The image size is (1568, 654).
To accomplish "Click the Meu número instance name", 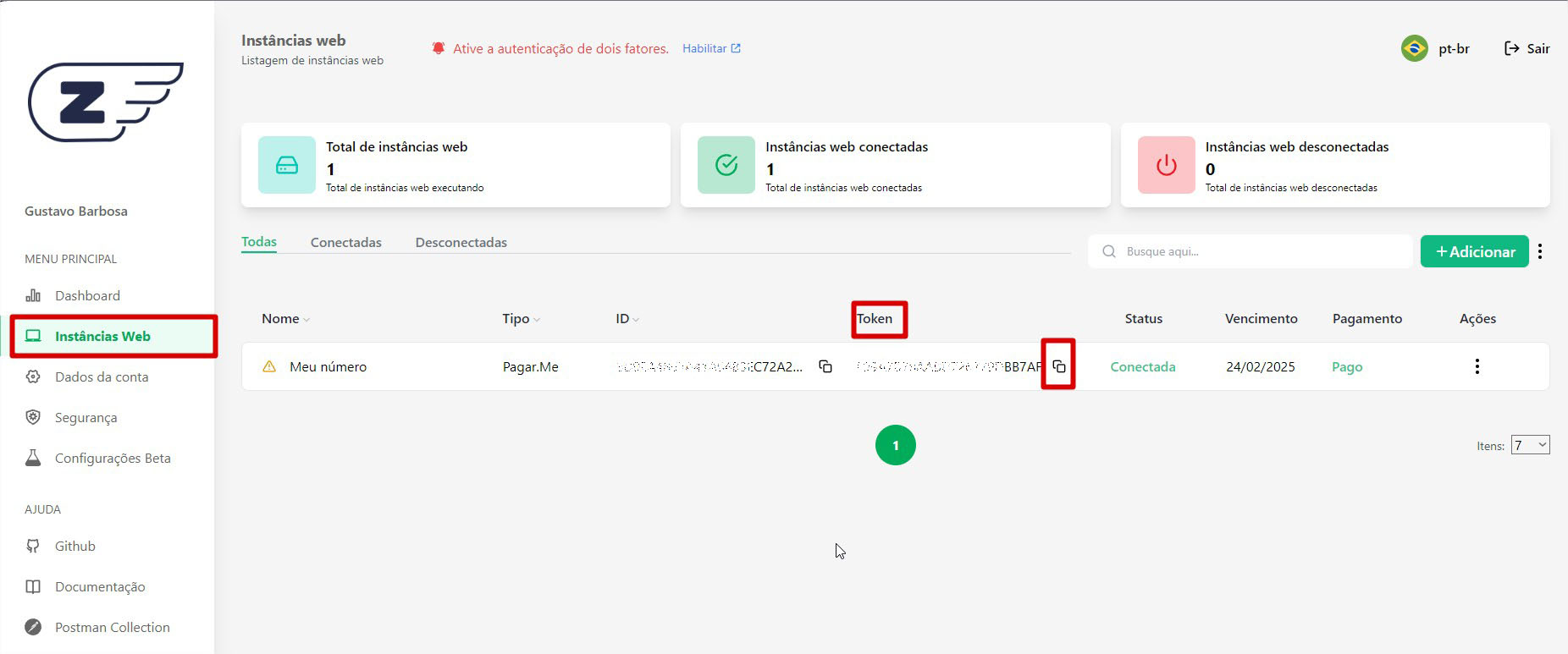I will (328, 366).
